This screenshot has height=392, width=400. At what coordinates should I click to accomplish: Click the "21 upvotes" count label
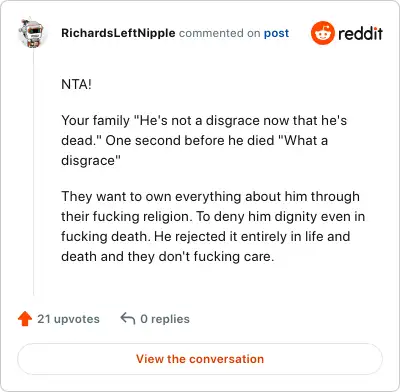pos(68,319)
